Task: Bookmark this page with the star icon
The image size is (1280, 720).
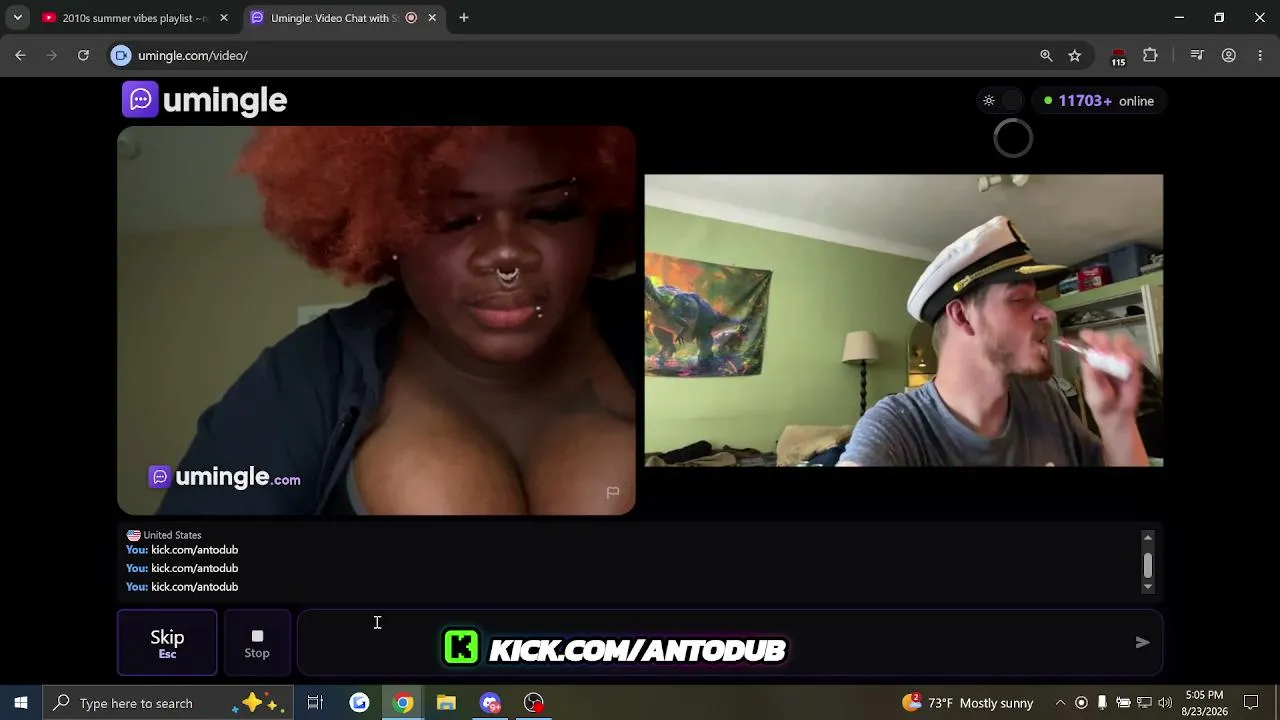Action: (x=1075, y=56)
